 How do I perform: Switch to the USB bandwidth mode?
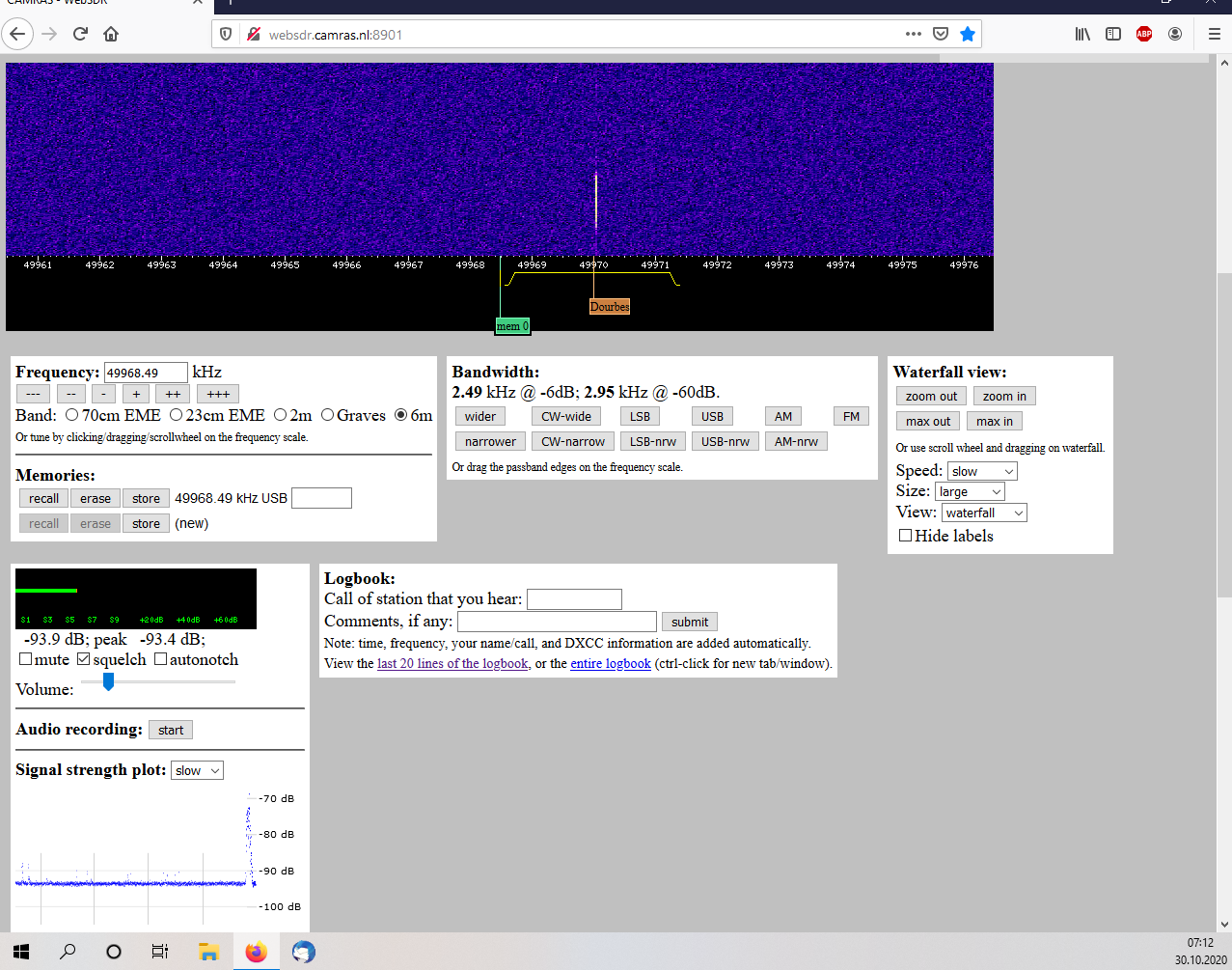(x=712, y=416)
